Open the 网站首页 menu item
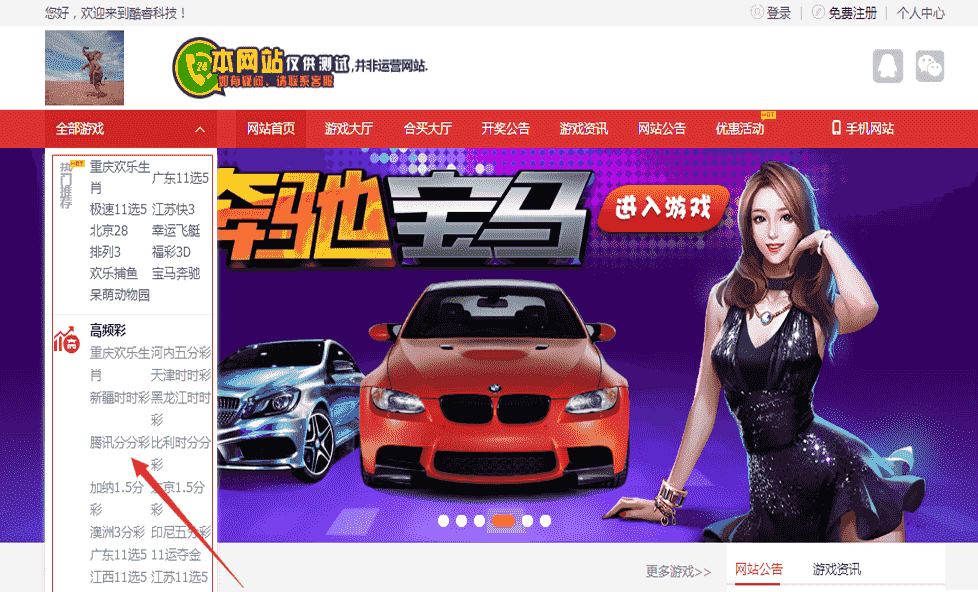The height and width of the screenshot is (592, 978). (x=270, y=128)
